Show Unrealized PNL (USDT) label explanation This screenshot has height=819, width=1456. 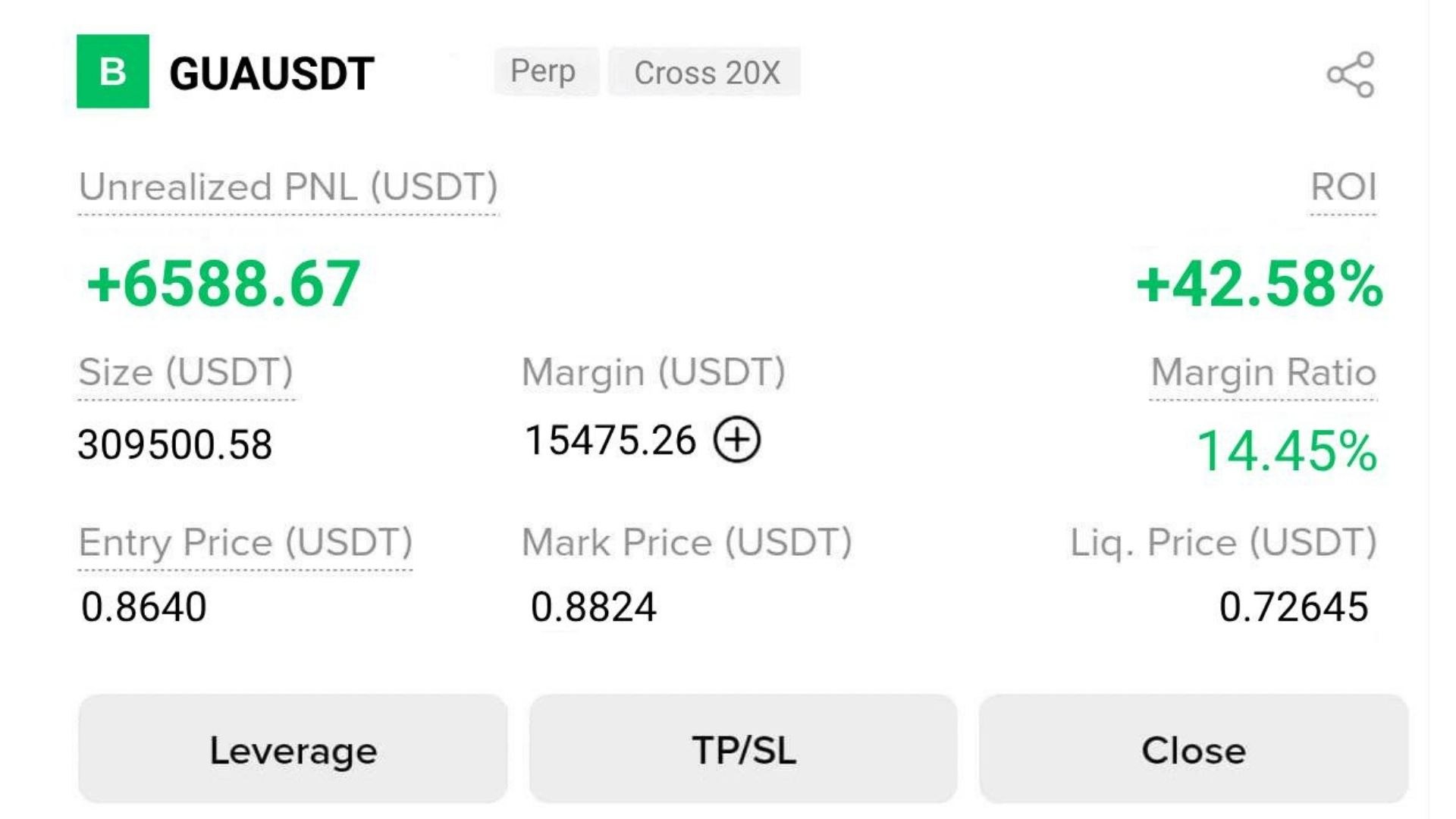(x=288, y=187)
